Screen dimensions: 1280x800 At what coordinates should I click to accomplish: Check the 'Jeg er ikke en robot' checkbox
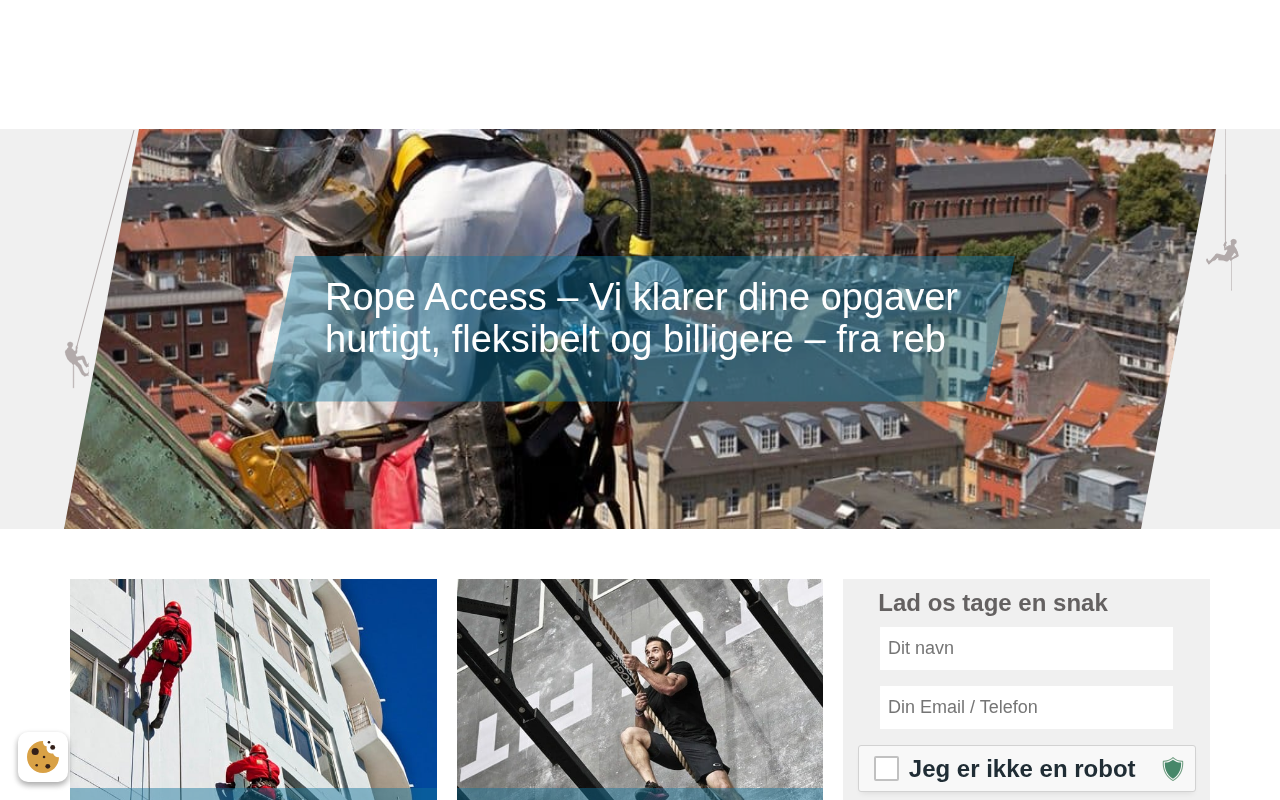pyautogui.click(x=886, y=768)
